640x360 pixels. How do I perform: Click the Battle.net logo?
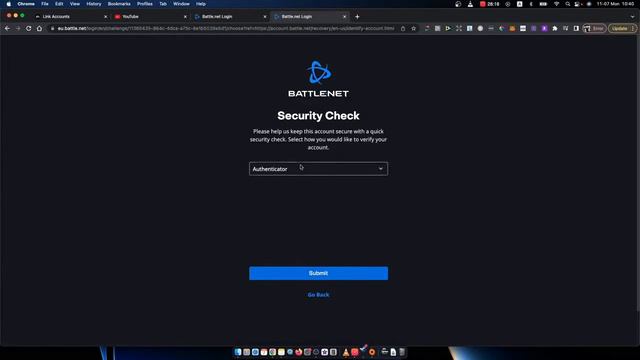(x=318, y=79)
